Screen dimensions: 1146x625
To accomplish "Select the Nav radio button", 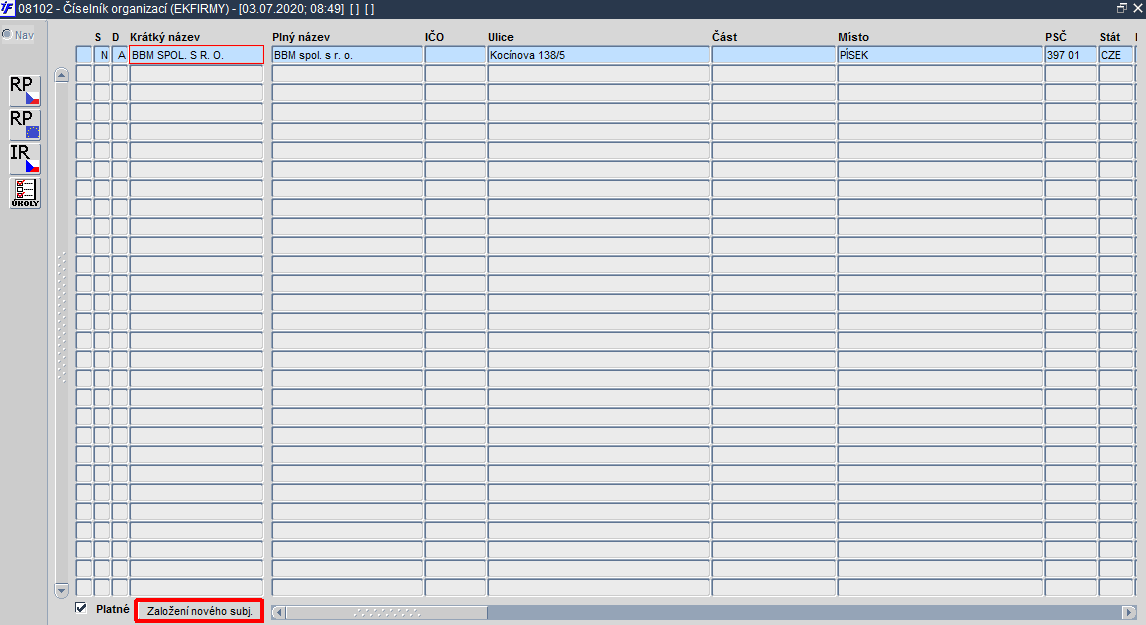I will 7,34.
